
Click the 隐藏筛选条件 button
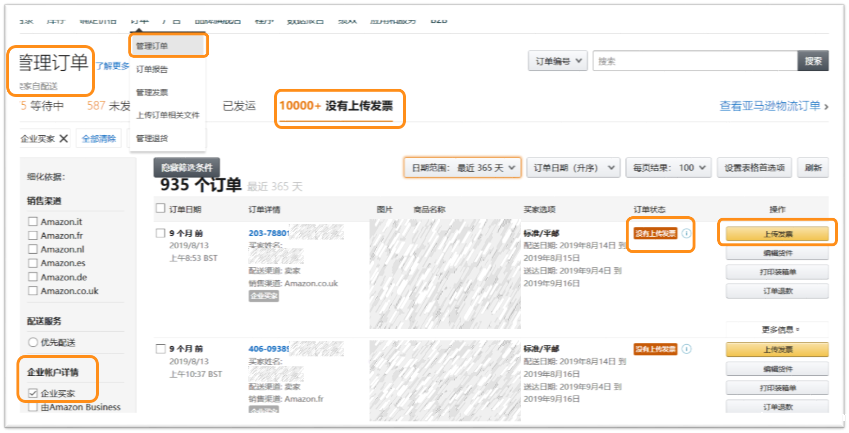click(x=187, y=168)
